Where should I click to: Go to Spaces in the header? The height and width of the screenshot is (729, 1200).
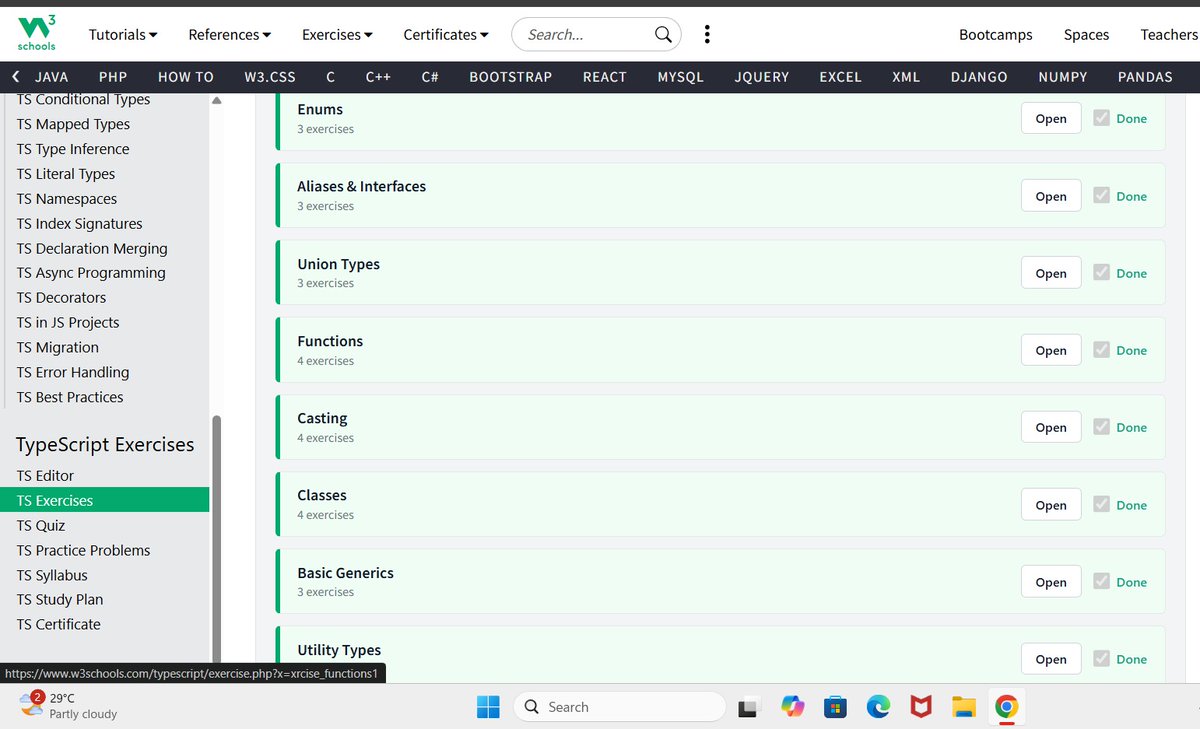click(x=1086, y=34)
